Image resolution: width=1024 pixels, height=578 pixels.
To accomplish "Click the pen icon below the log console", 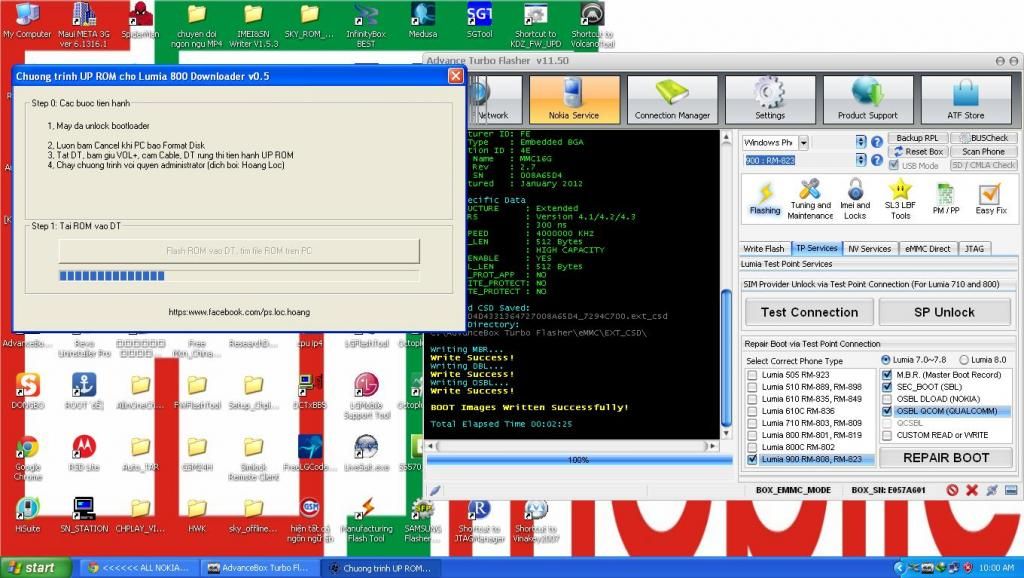I will pyautogui.click(x=435, y=490).
